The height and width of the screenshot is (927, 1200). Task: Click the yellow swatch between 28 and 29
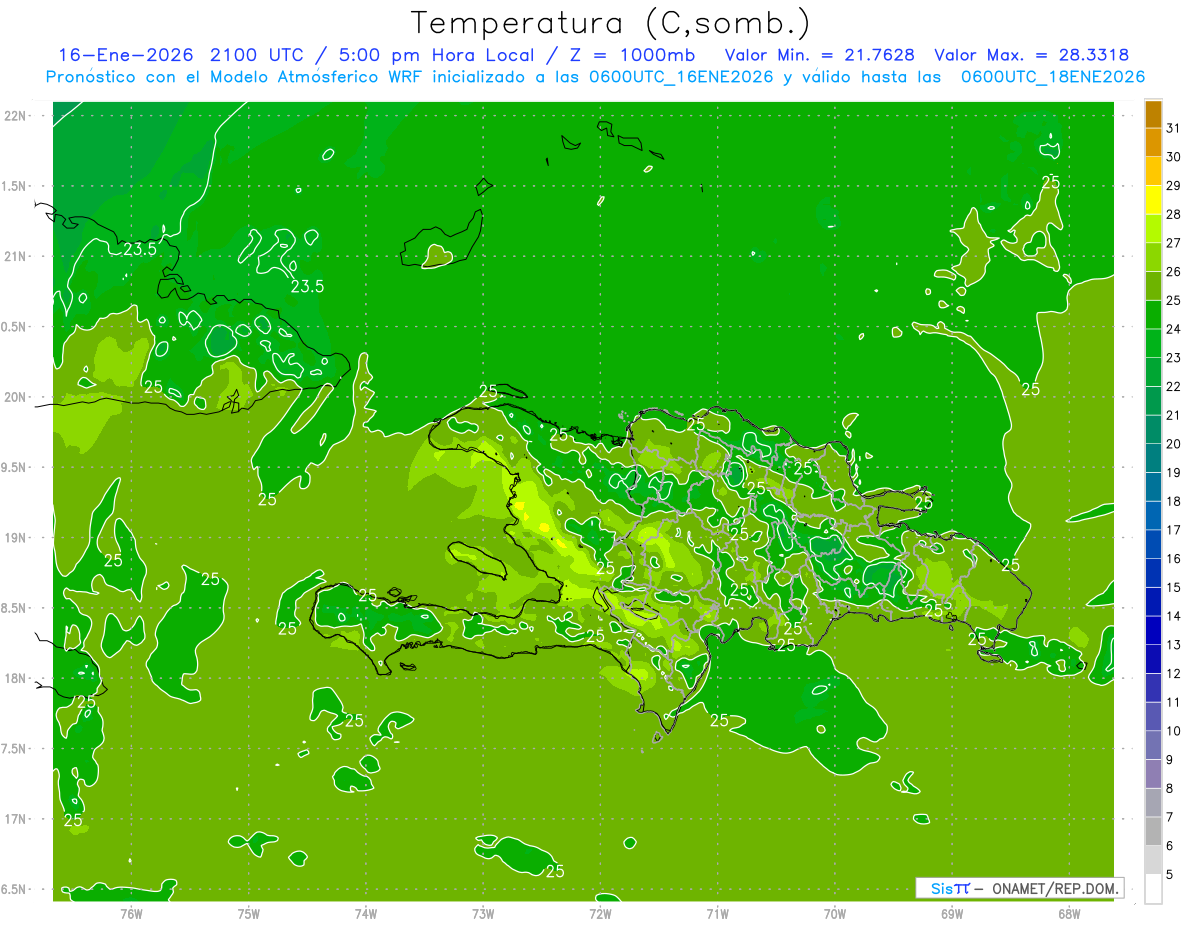tap(1153, 200)
